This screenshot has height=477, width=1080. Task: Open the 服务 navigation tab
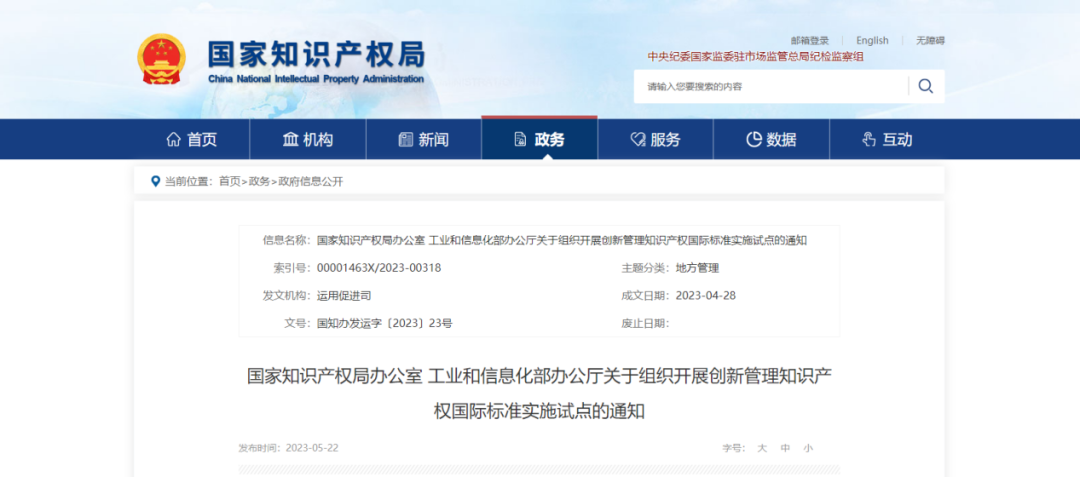point(656,140)
